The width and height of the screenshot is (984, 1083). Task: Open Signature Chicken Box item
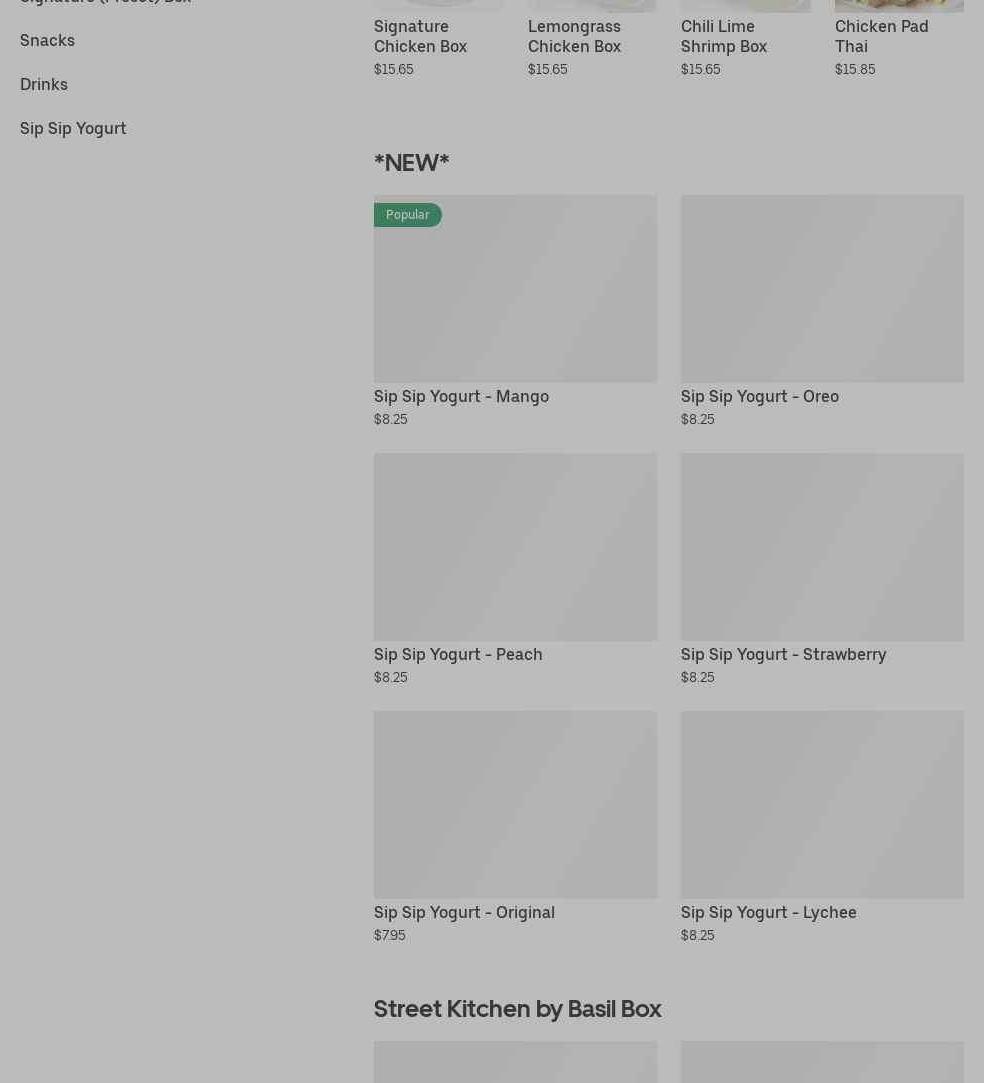(x=420, y=36)
